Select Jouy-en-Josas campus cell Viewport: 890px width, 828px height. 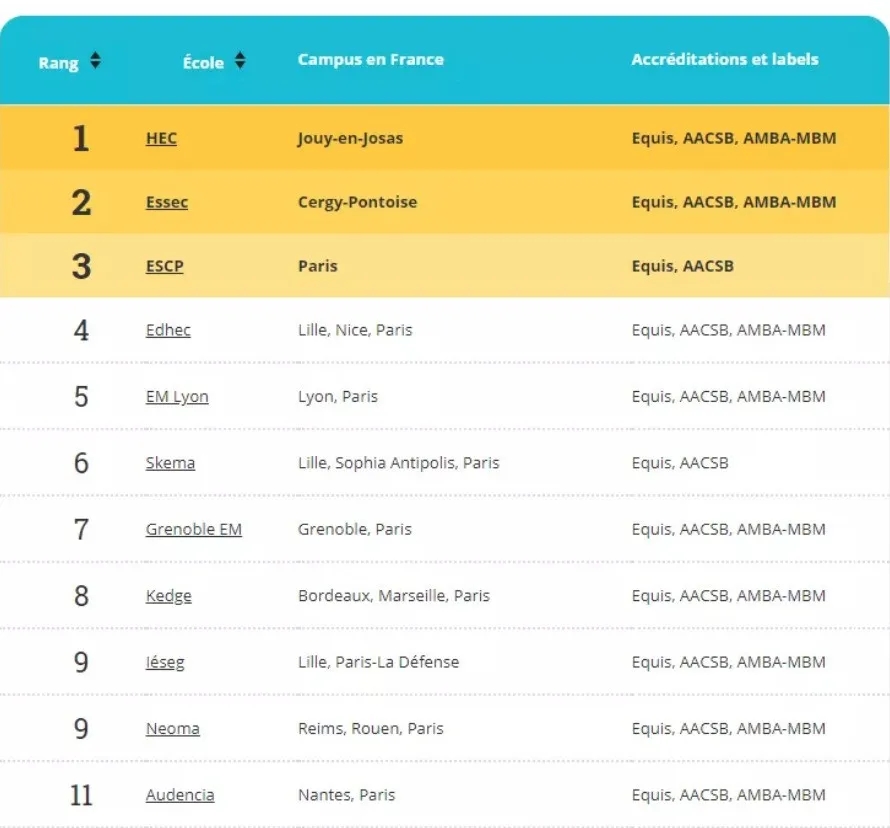[350, 138]
